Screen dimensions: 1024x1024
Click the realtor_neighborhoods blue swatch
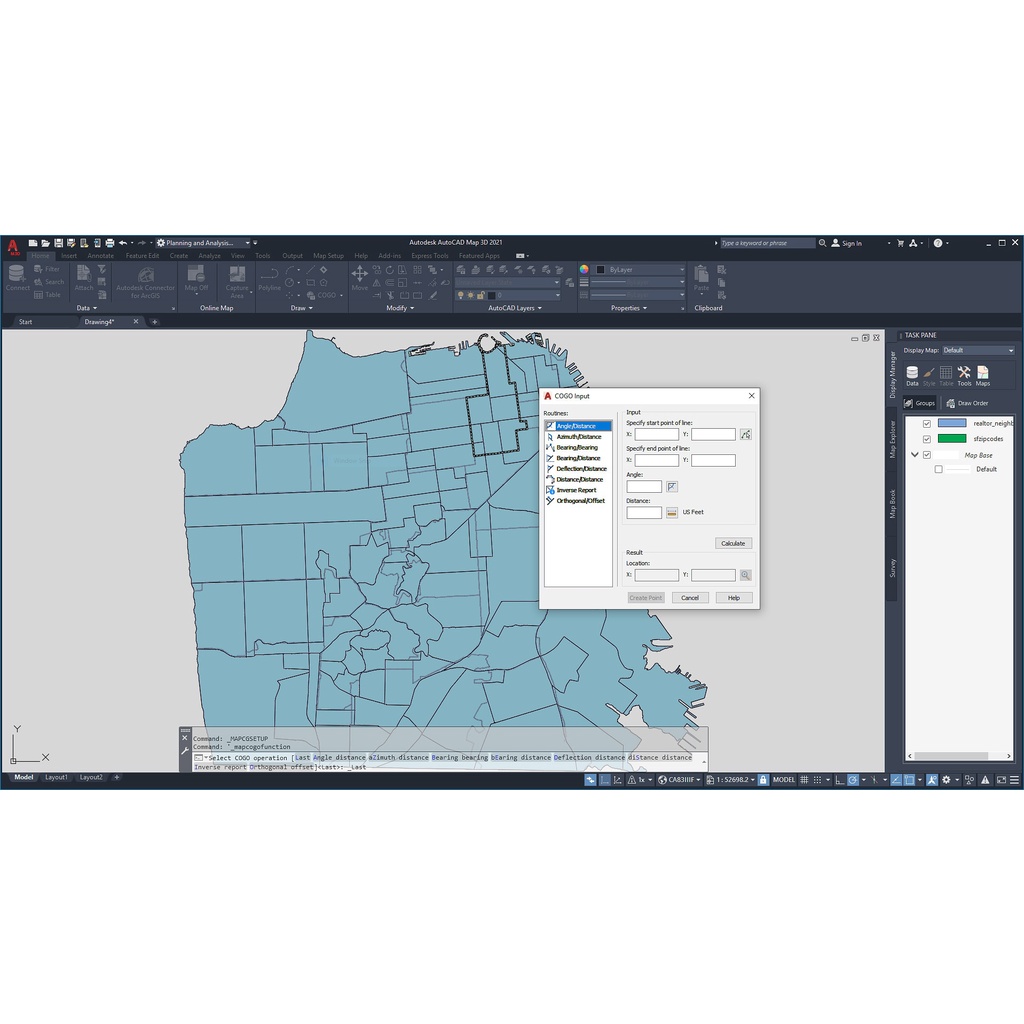point(952,423)
